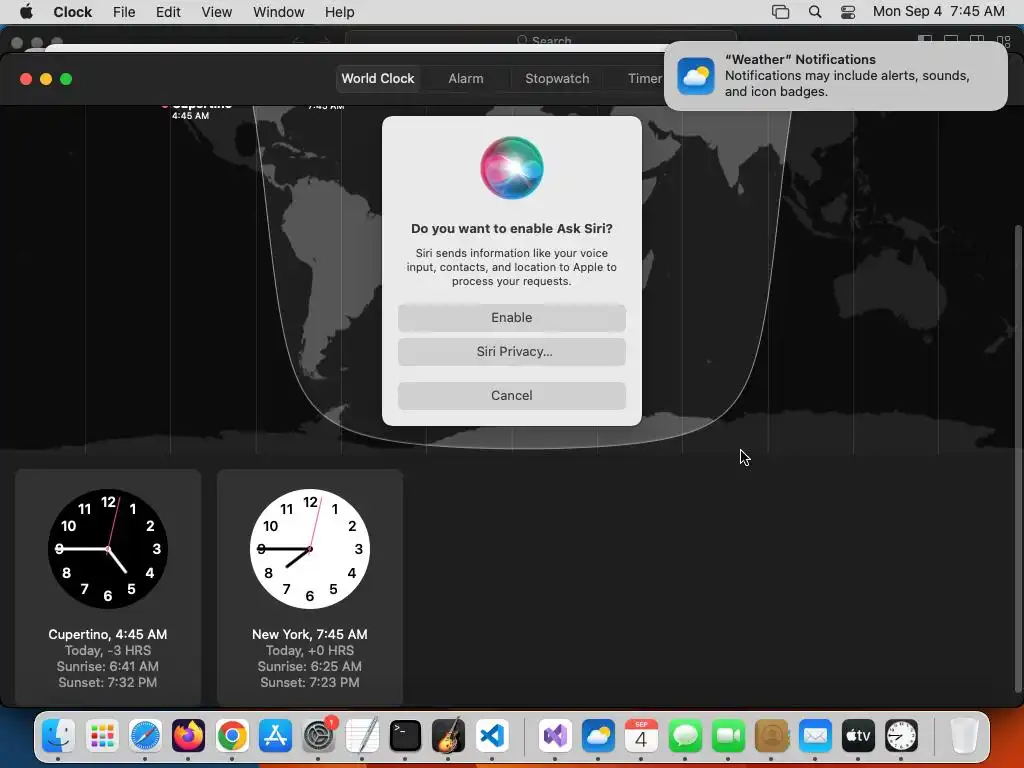Open Messages from the Dock
The height and width of the screenshot is (768, 1024).
(x=685, y=736)
